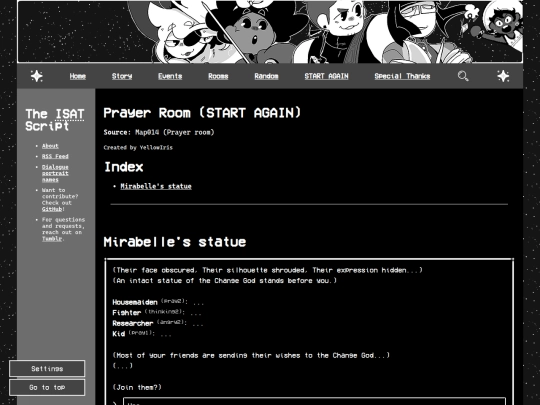Navigate to Rooms
The width and height of the screenshot is (540, 405).
coord(218,76)
